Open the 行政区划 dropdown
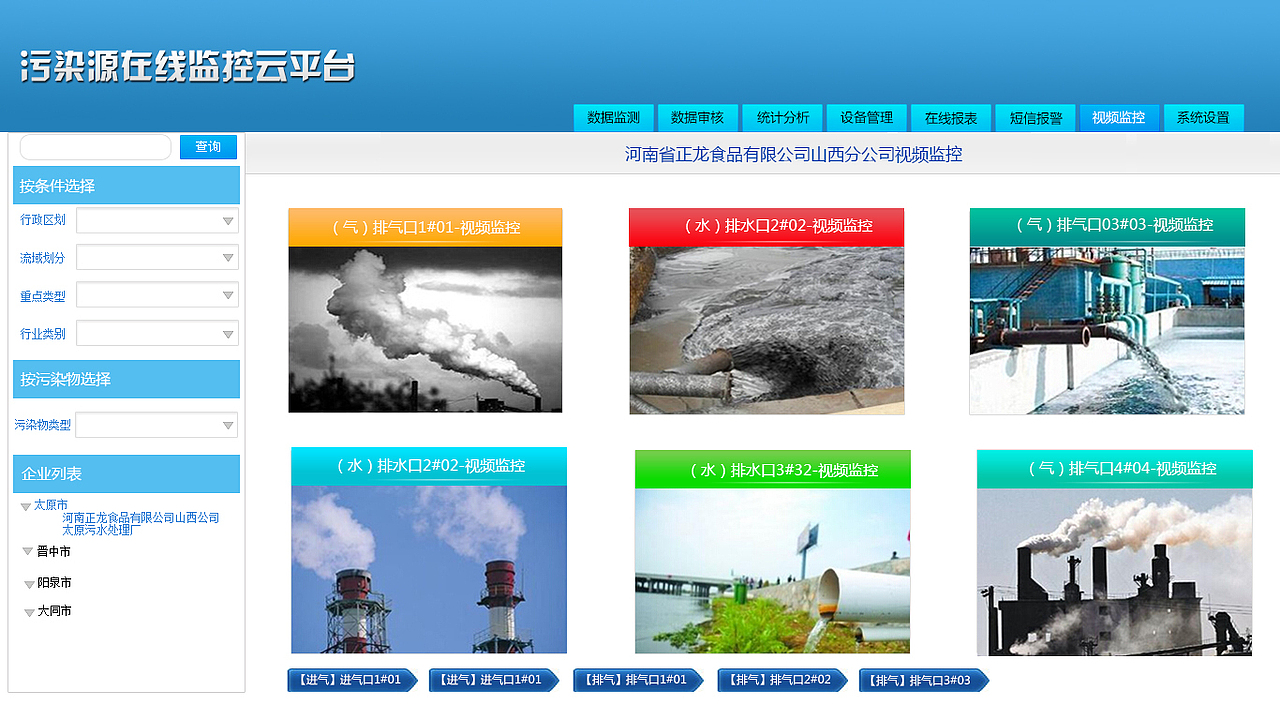This screenshot has height=720, width=1280. click(x=157, y=220)
